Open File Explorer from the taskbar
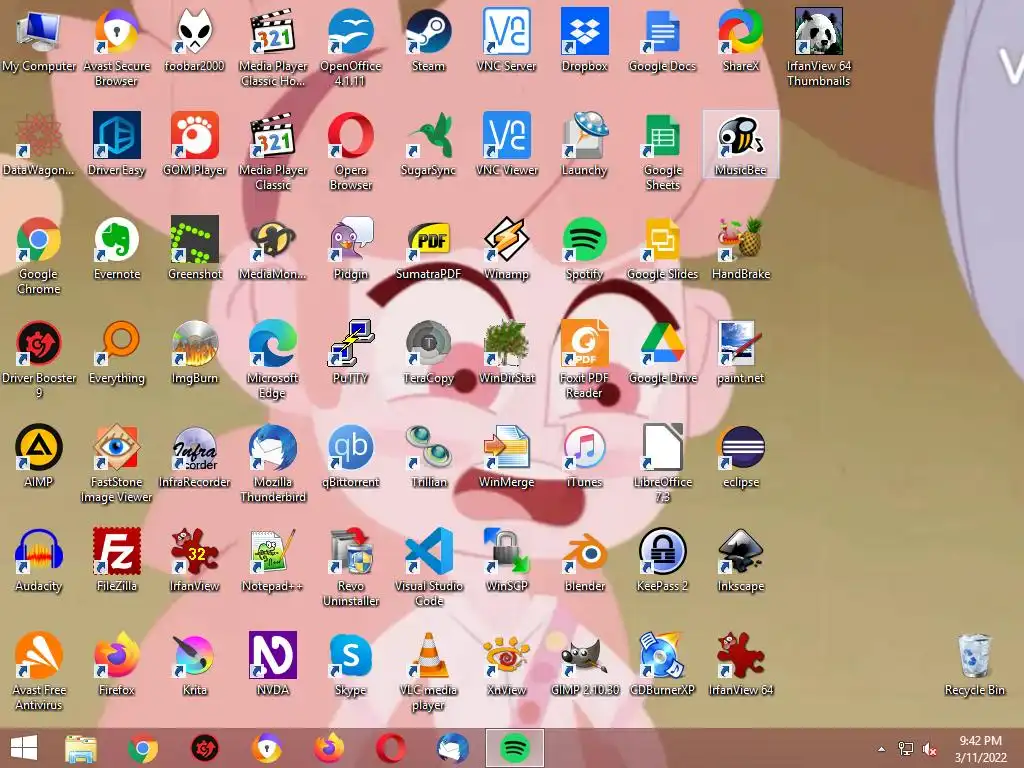The image size is (1024, 768). pyautogui.click(x=81, y=748)
